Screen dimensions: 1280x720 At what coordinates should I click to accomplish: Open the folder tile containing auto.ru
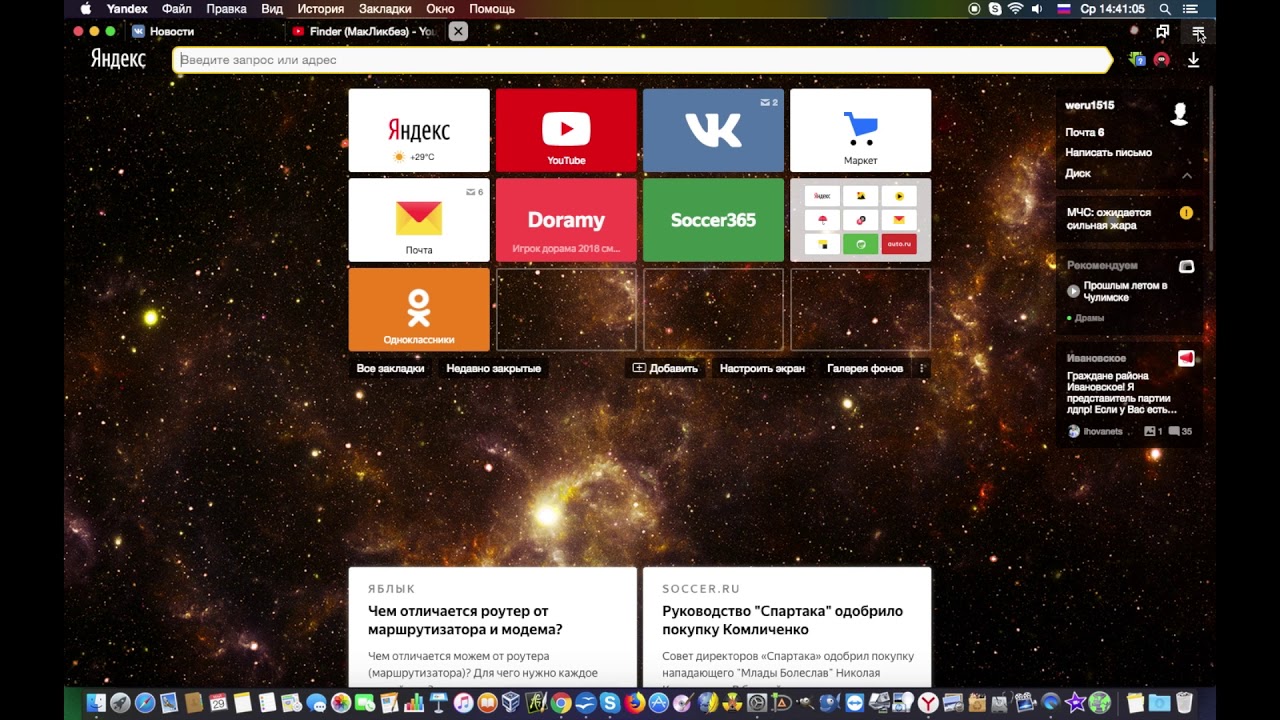pyautogui.click(x=860, y=220)
